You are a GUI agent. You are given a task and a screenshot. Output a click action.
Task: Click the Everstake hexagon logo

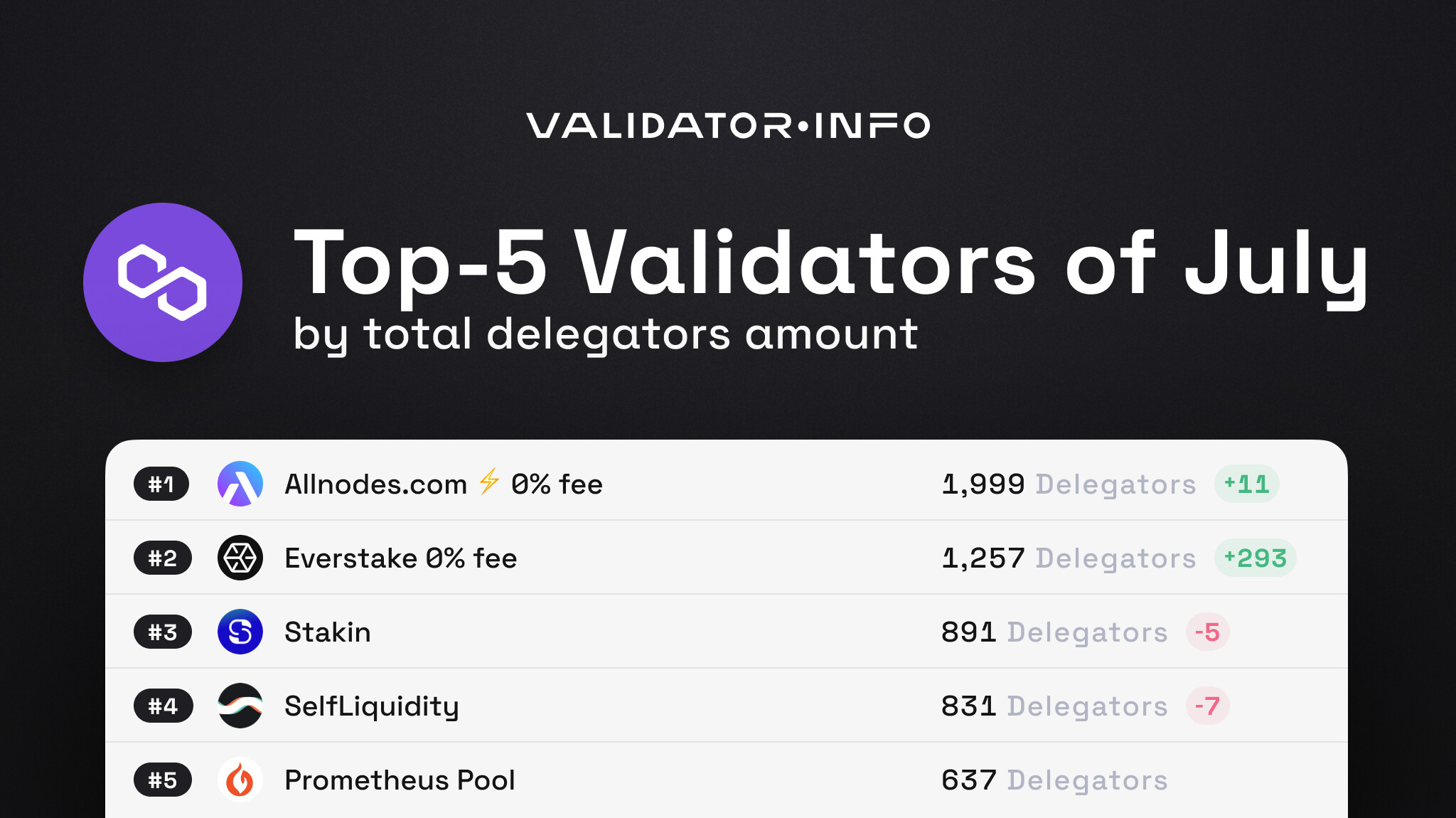tap(240, 558)
